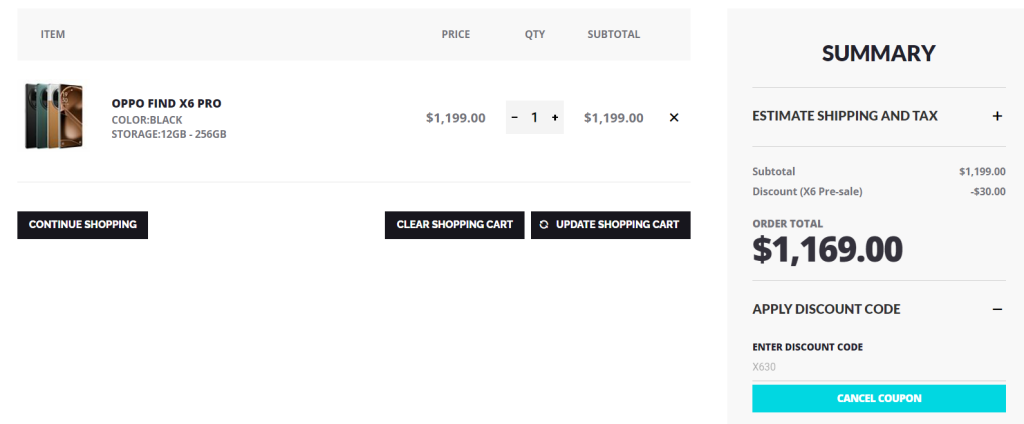Click the Storage 12GB - 256GB text

pyautogui.click(x=168, y=134)
